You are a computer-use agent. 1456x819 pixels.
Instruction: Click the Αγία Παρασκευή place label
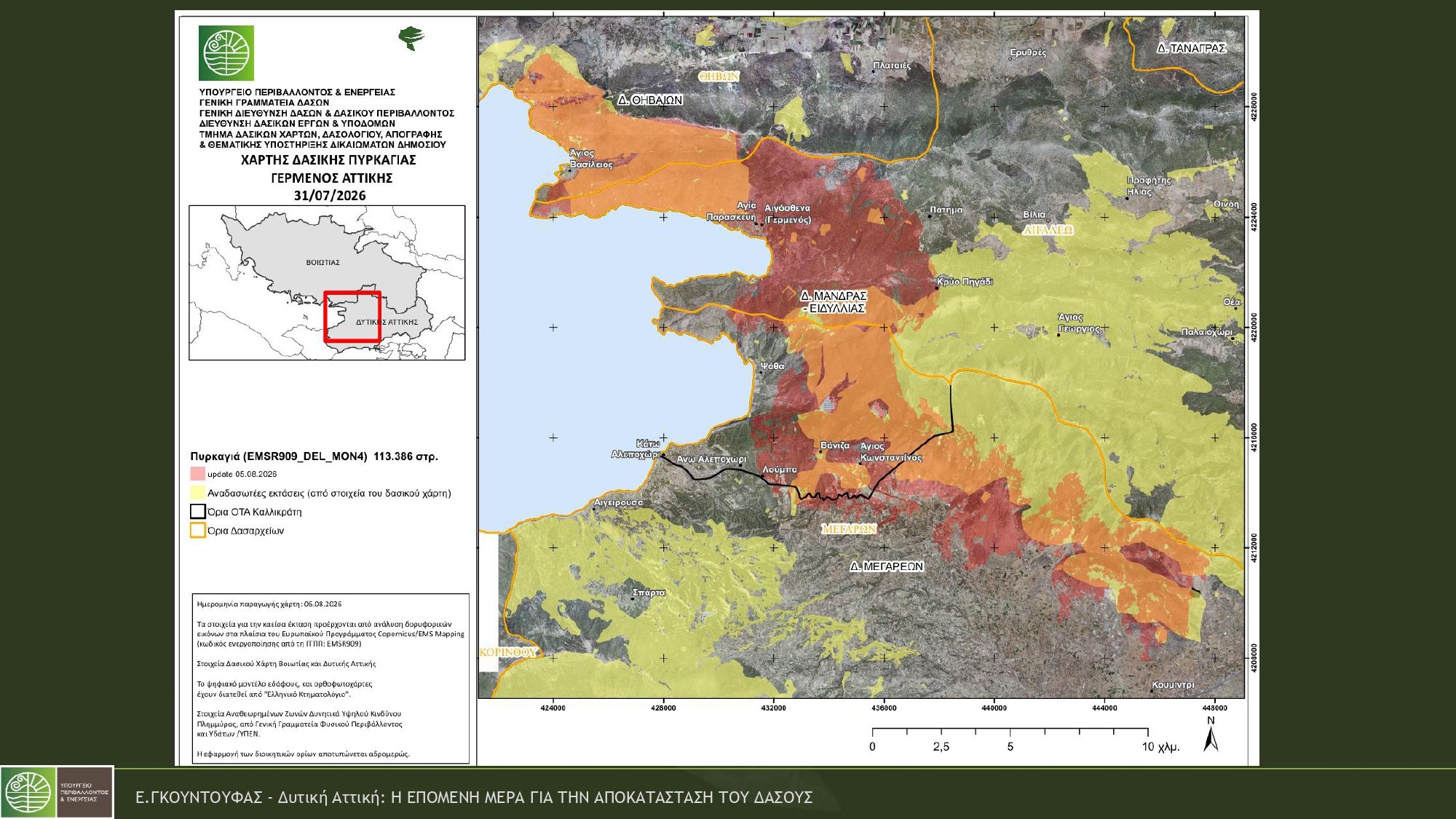pyautogui.click(x=732, y=211)
